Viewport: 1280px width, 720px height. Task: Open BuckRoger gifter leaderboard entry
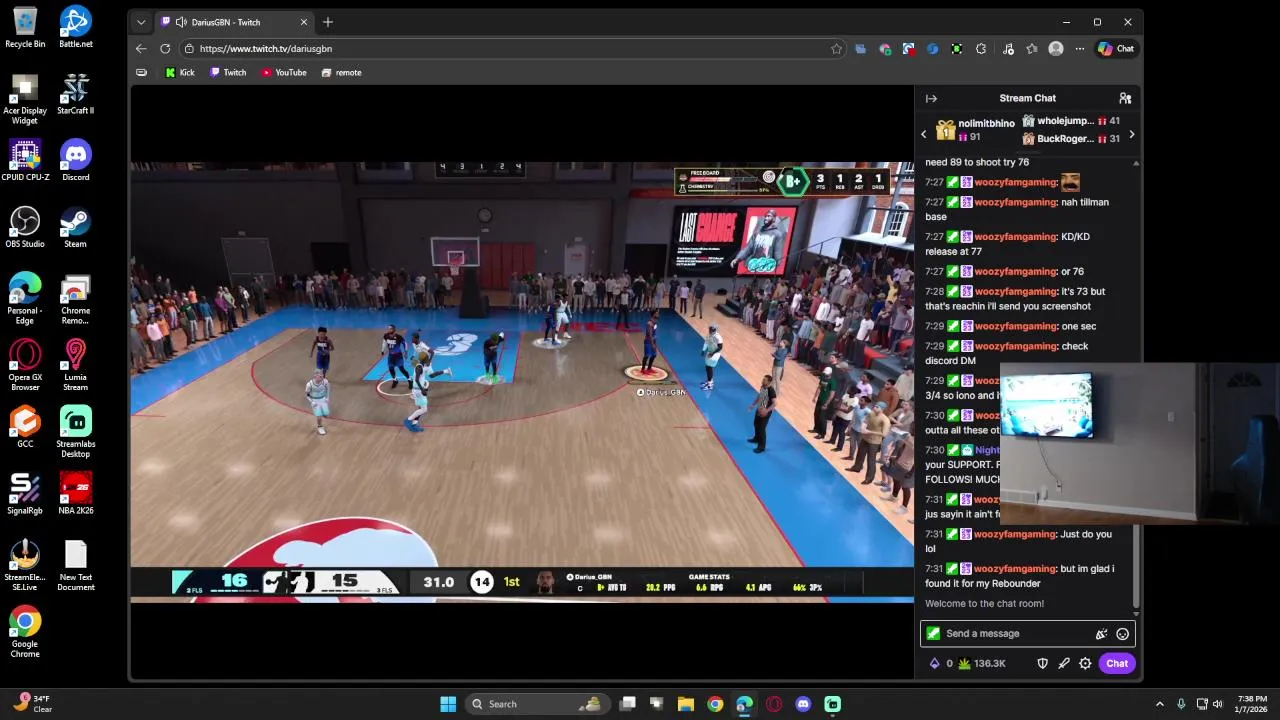click(1070, 139)
